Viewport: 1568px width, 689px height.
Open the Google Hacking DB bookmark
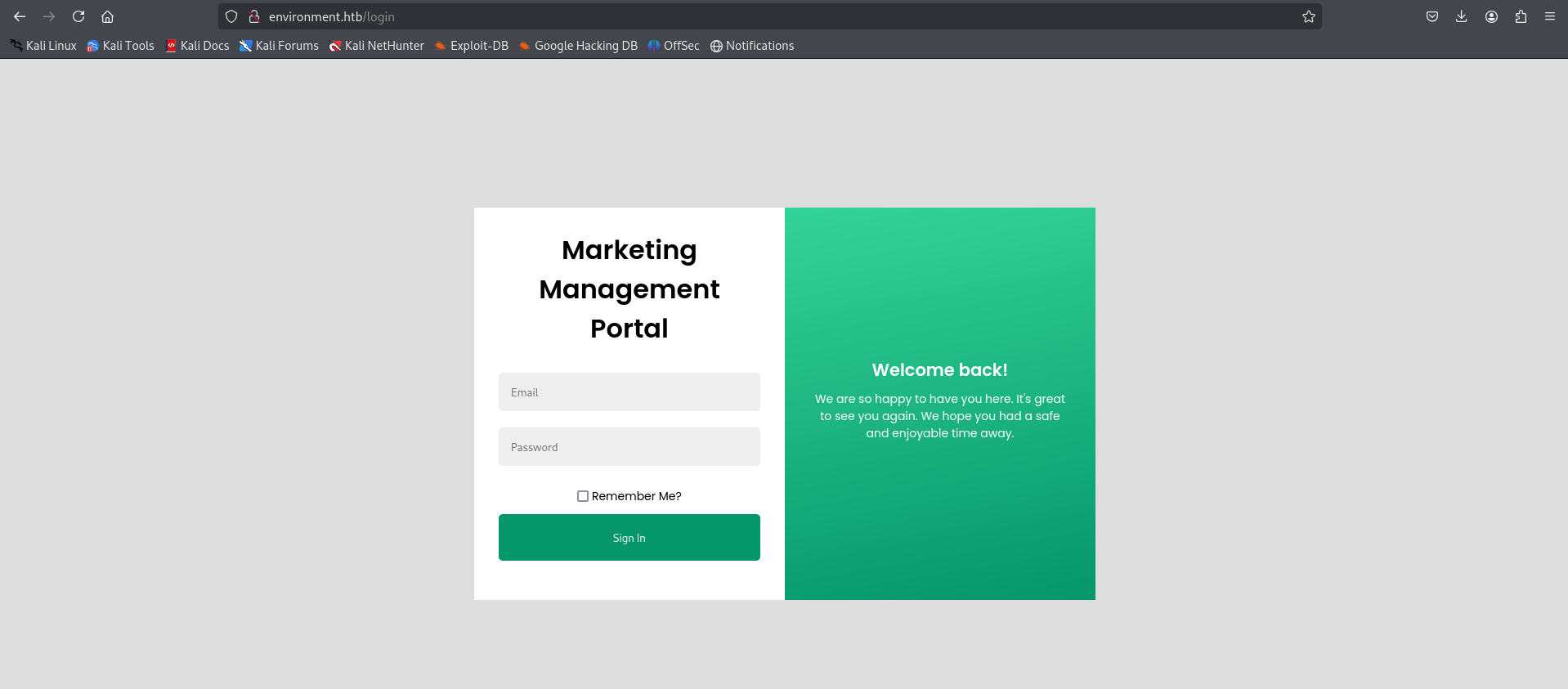pos(578,46)
